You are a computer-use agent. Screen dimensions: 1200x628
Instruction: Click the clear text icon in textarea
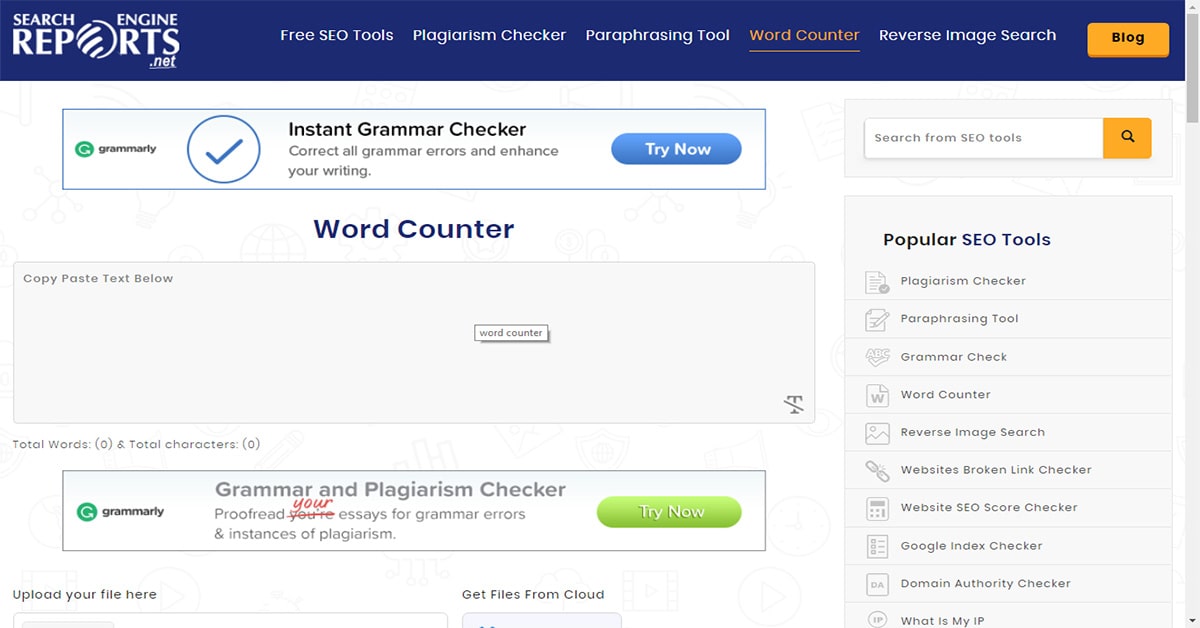[793, 404]
